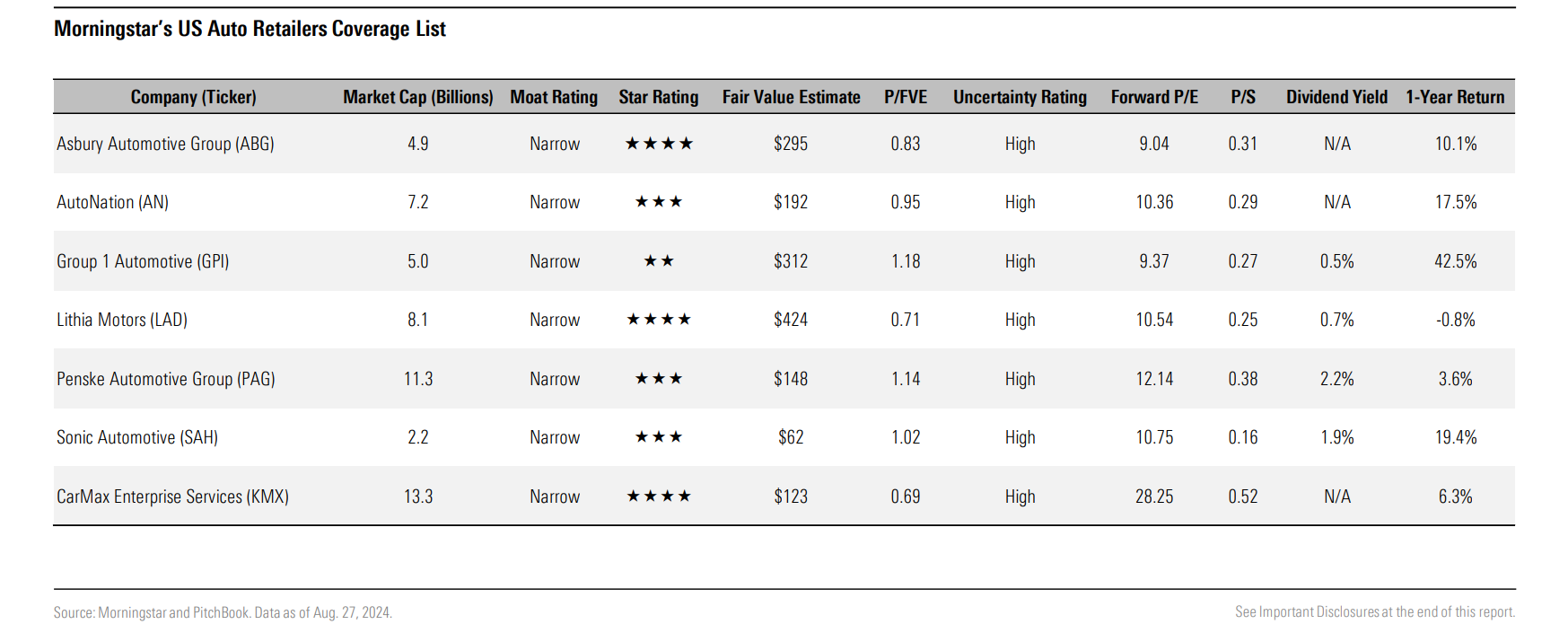1568x624 pixels.
Task: Click AutoNation three-star rating
Action: 659,202
